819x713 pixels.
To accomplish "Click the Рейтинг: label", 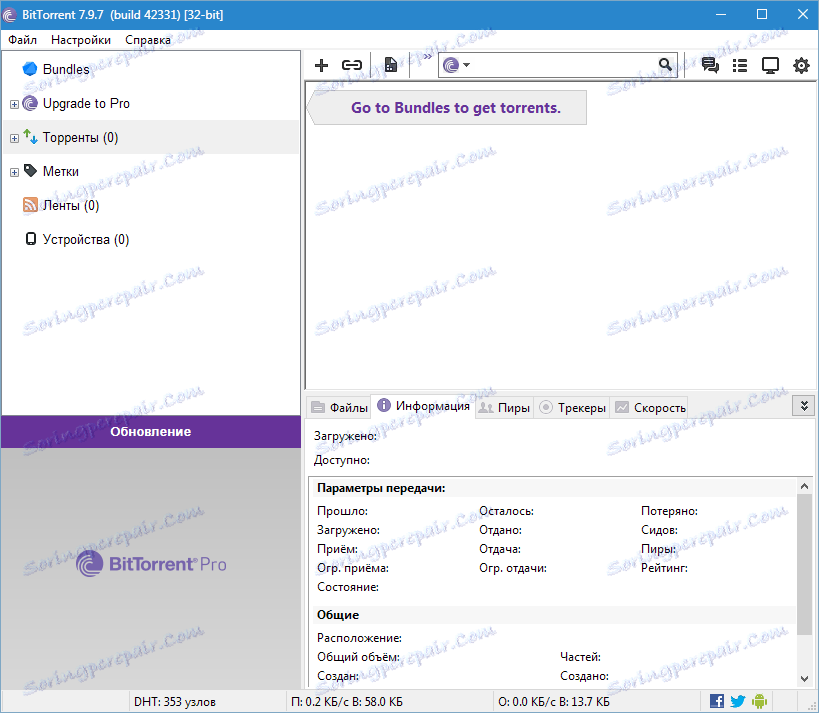I will (x=664, y=568).
